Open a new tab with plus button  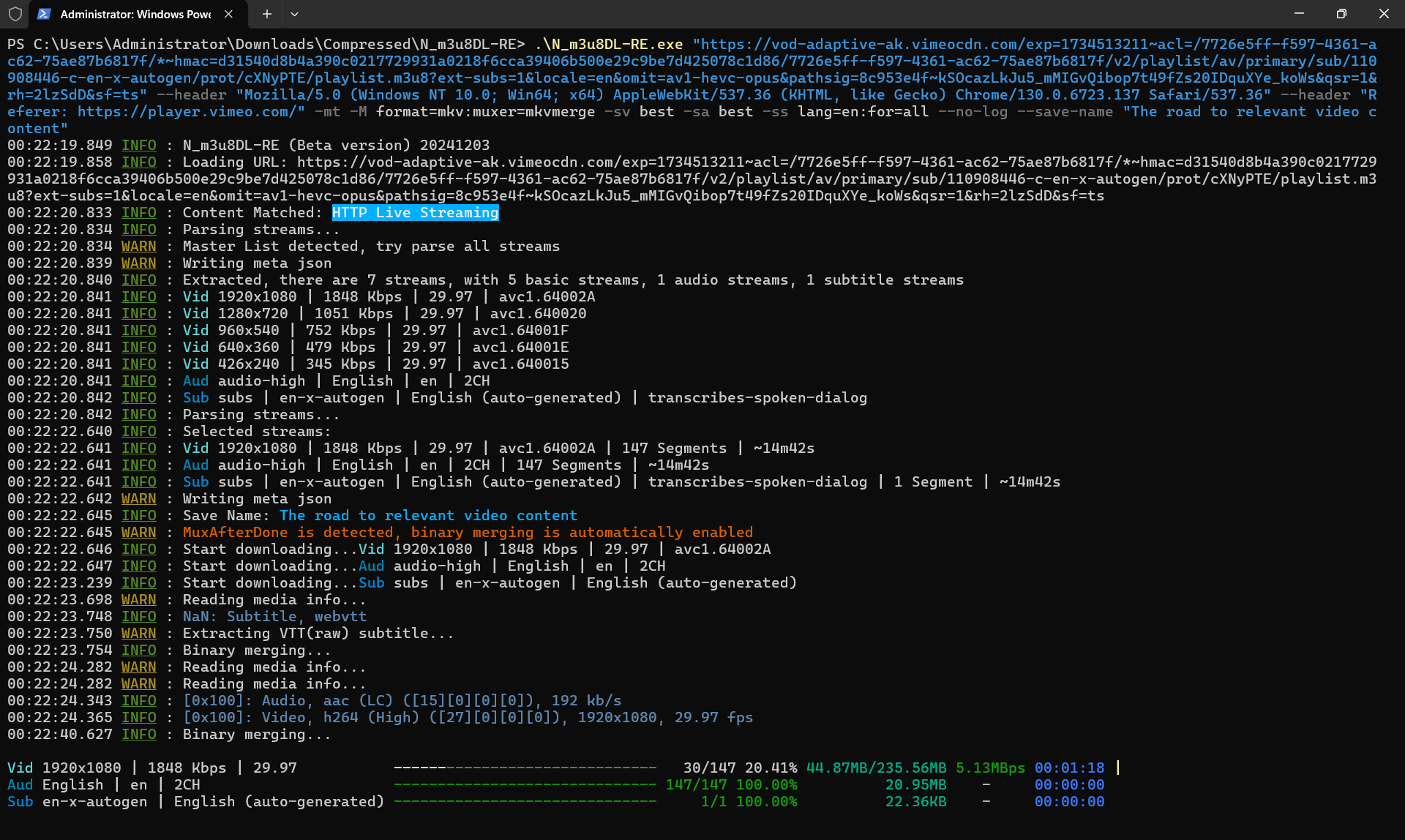[267, 14]
